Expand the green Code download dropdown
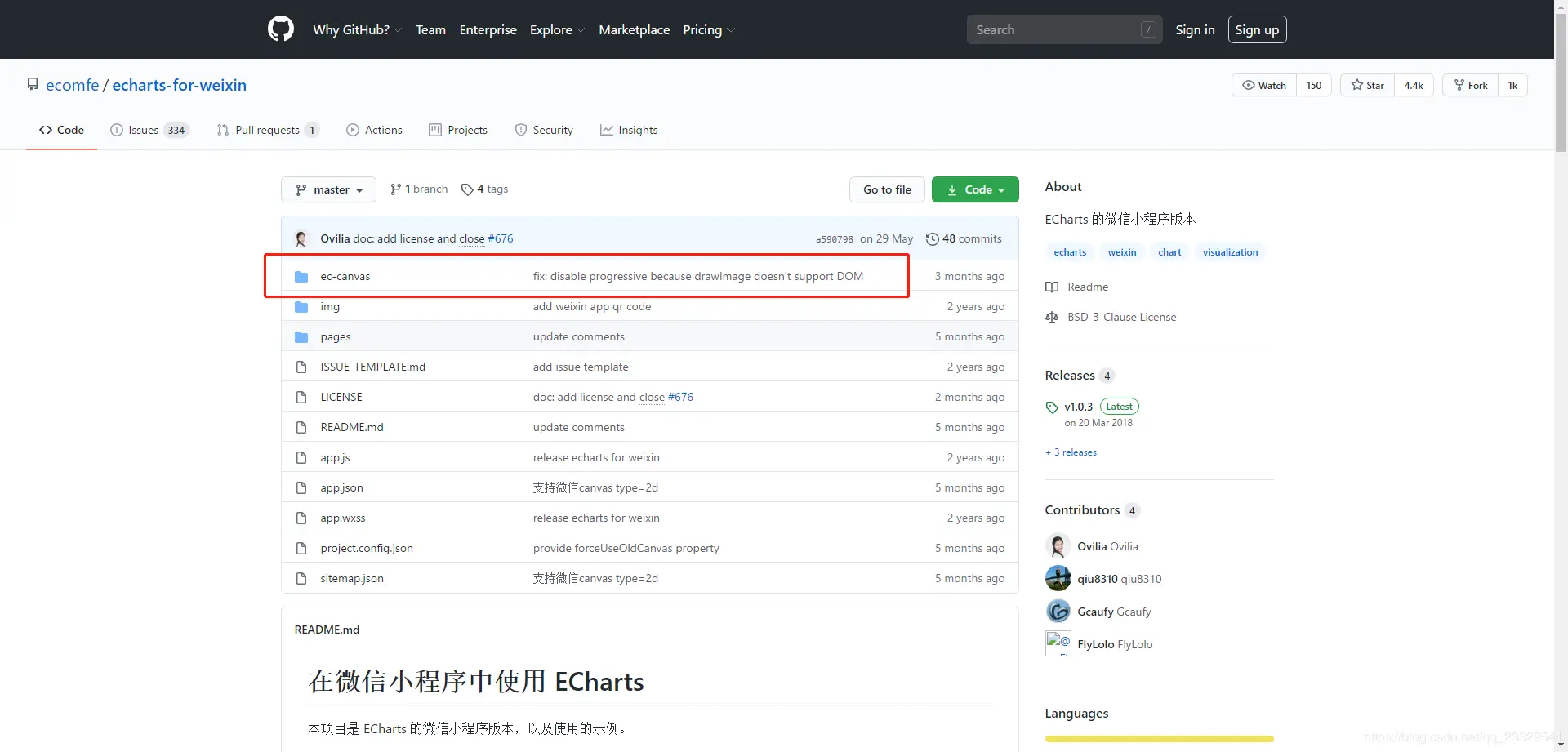1568x752 pixels. tap(975, 189)
